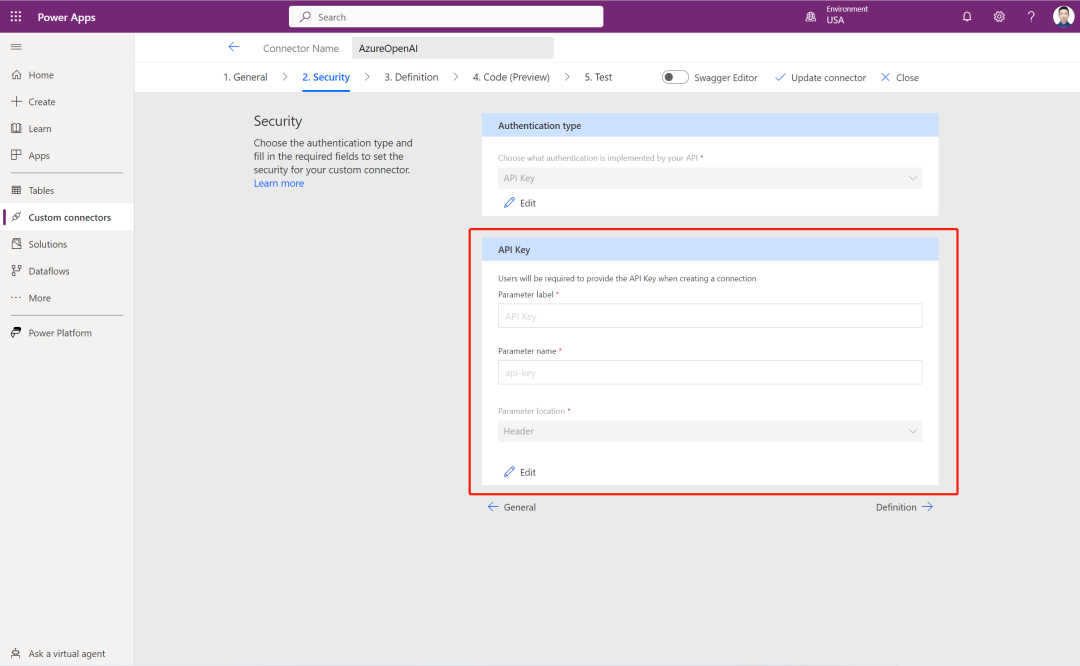
Task: Go to the 4. Code (Preview) step
Action: tap(511, 77)
